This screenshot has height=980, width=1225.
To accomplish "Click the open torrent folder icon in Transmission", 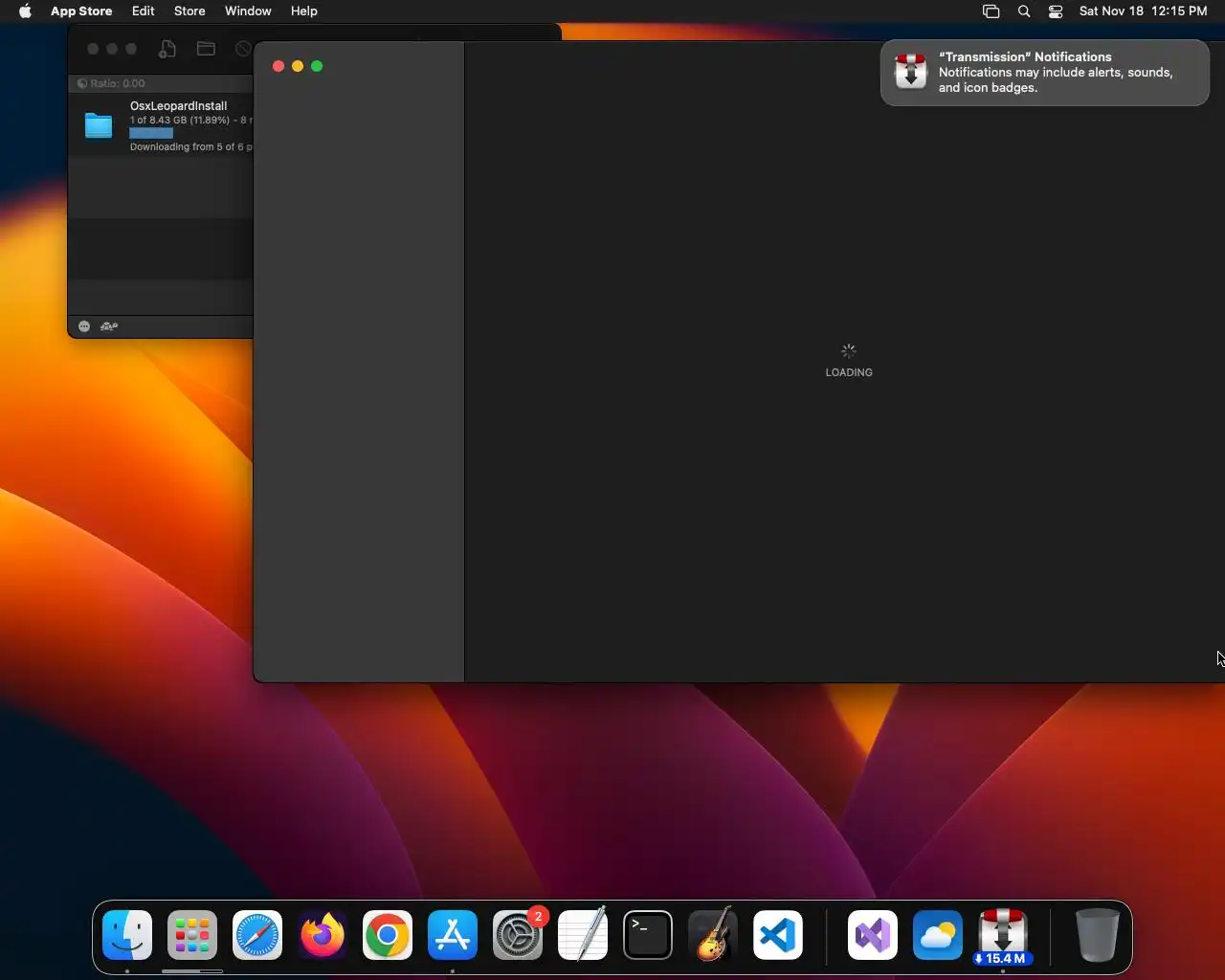I will 206,49.
